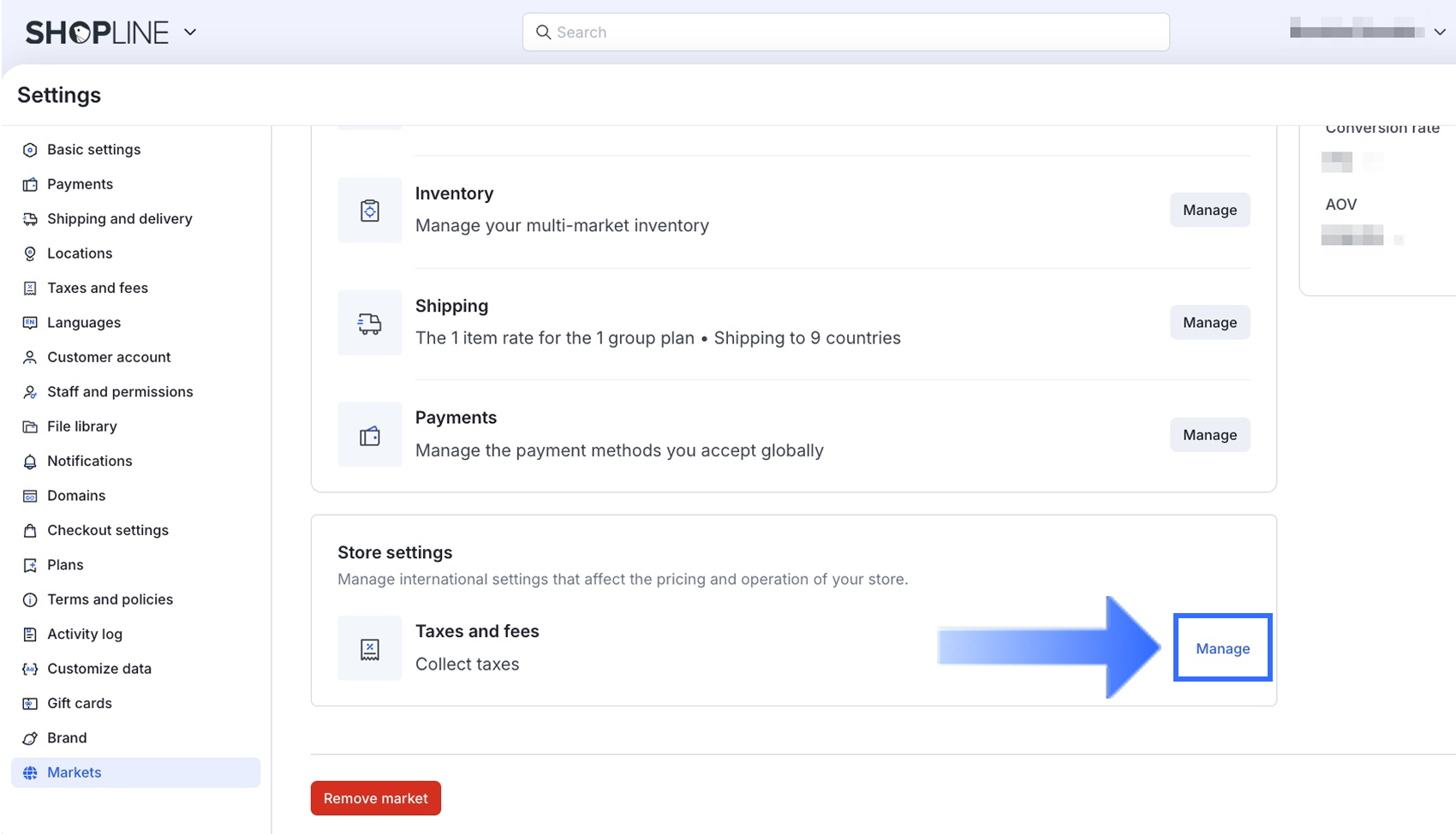
Task: Open the account dropdown menu arrow
Action: (x=1440, y=32)
